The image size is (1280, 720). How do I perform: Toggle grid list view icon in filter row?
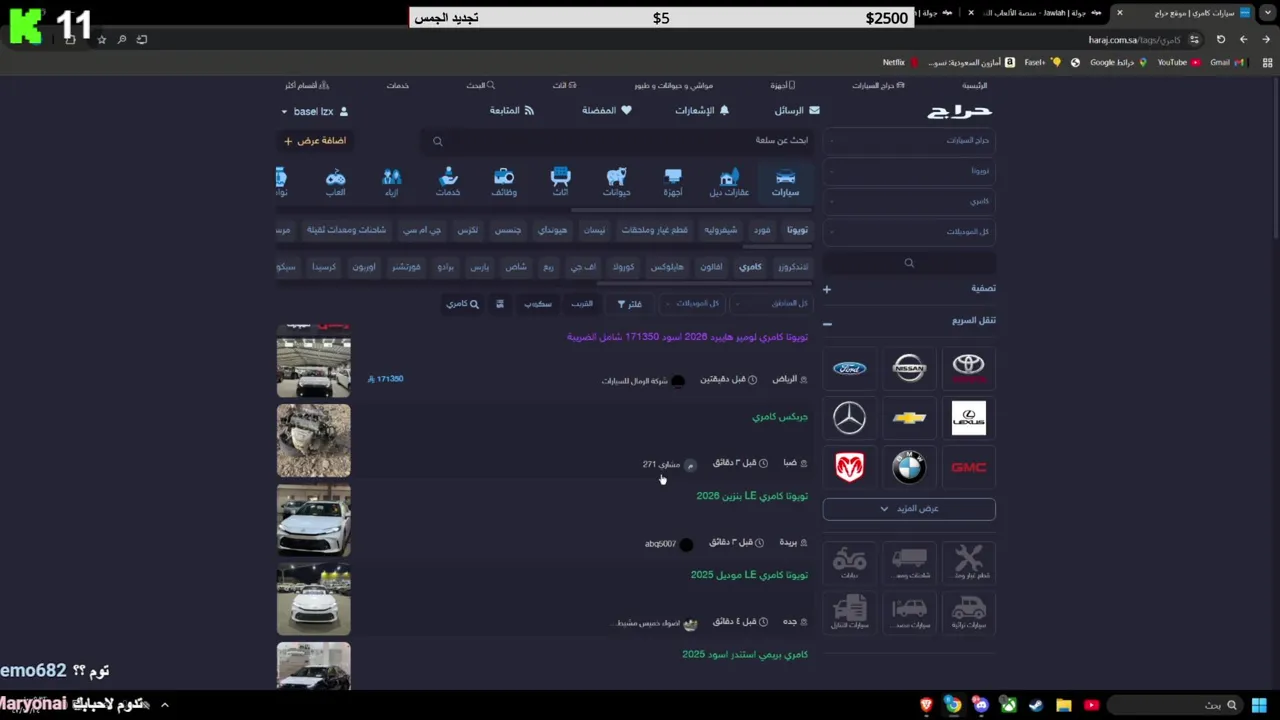[500, 303]
